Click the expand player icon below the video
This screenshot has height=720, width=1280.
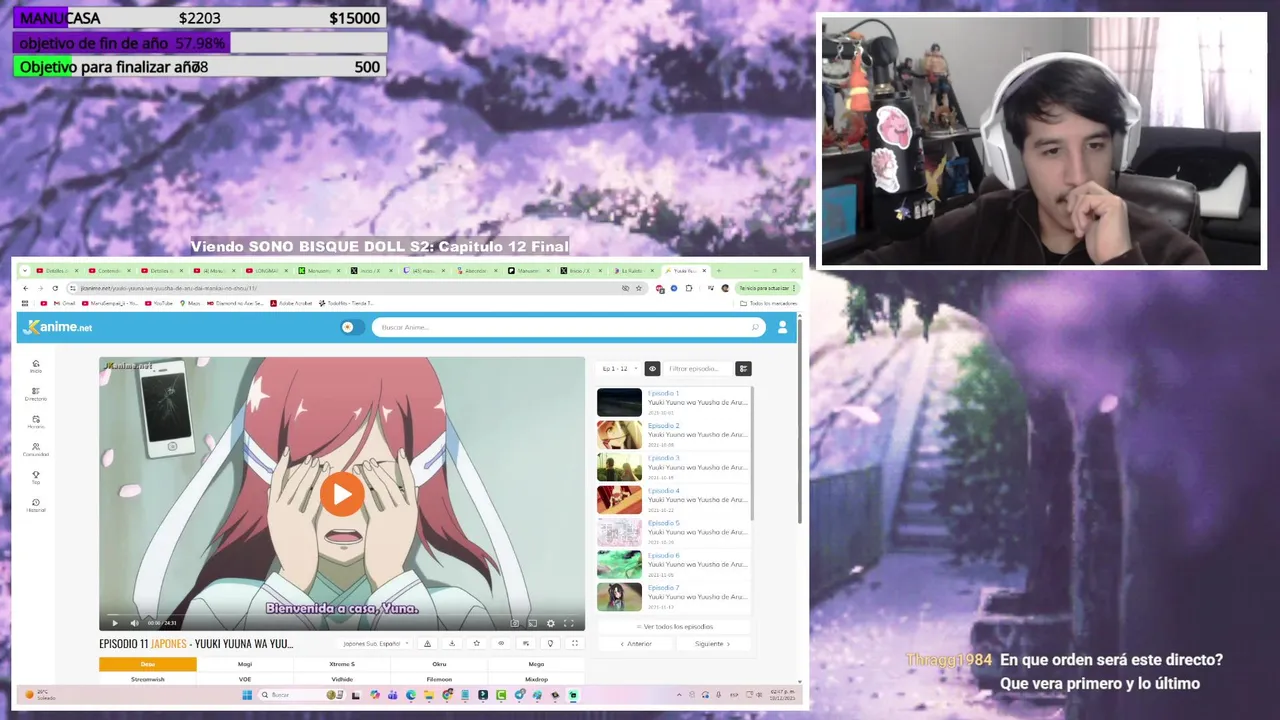tap(575, 644)
